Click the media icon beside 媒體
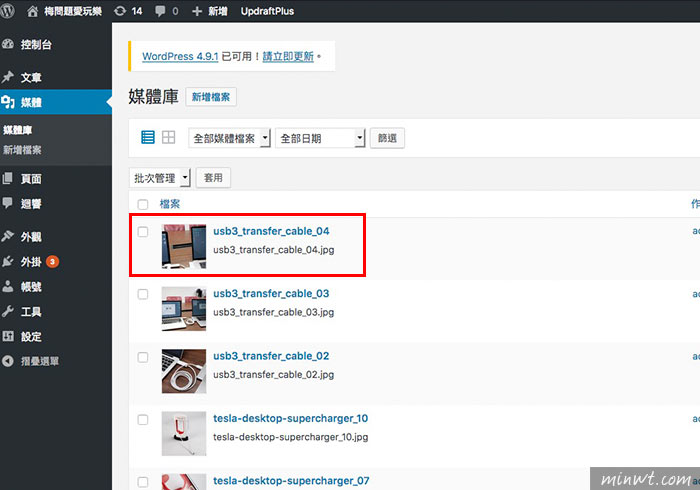Image resolution: width=700 pixels, height=490 pixels. (8, 102)
